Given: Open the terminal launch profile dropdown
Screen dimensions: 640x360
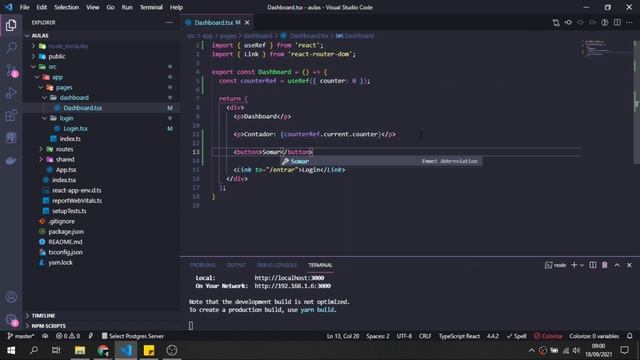Looking at the screenshot, I should pos(582,265).
